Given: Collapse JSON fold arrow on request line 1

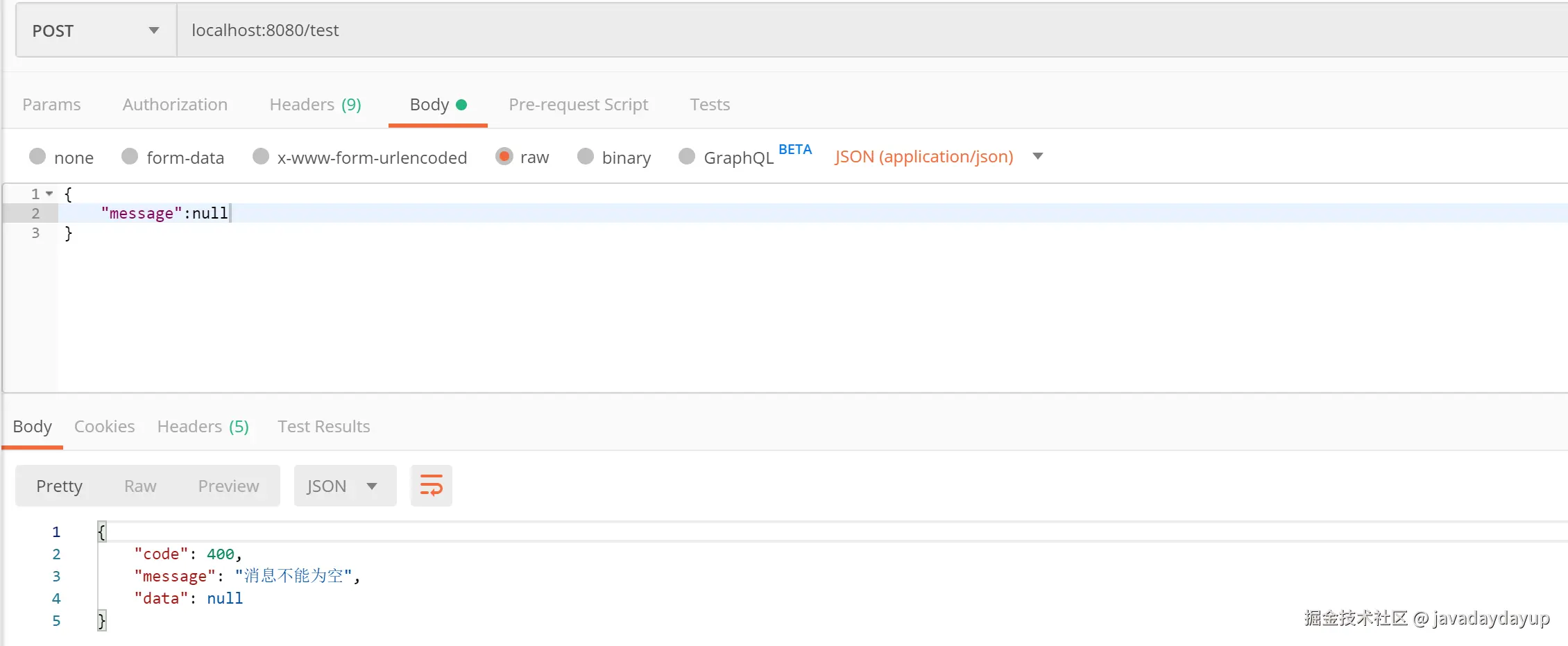Looking at the screenshot, I should click(49, 194).
